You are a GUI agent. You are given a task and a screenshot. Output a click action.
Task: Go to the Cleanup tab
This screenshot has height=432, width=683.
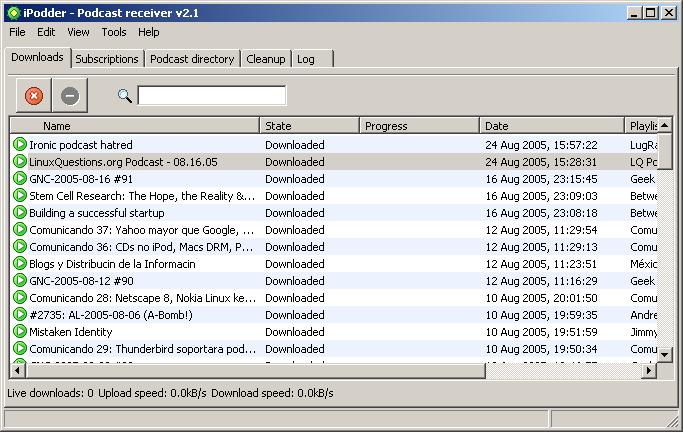(265, 59)
